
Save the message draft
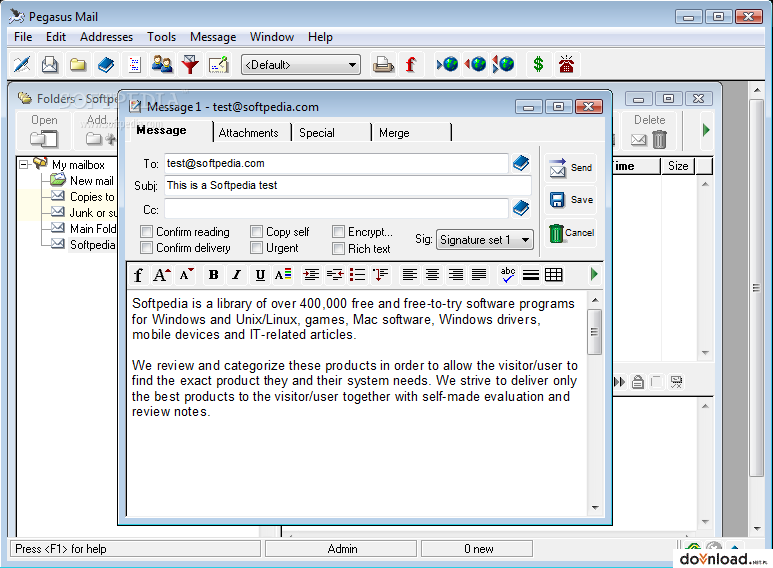[x=570, y=200]
